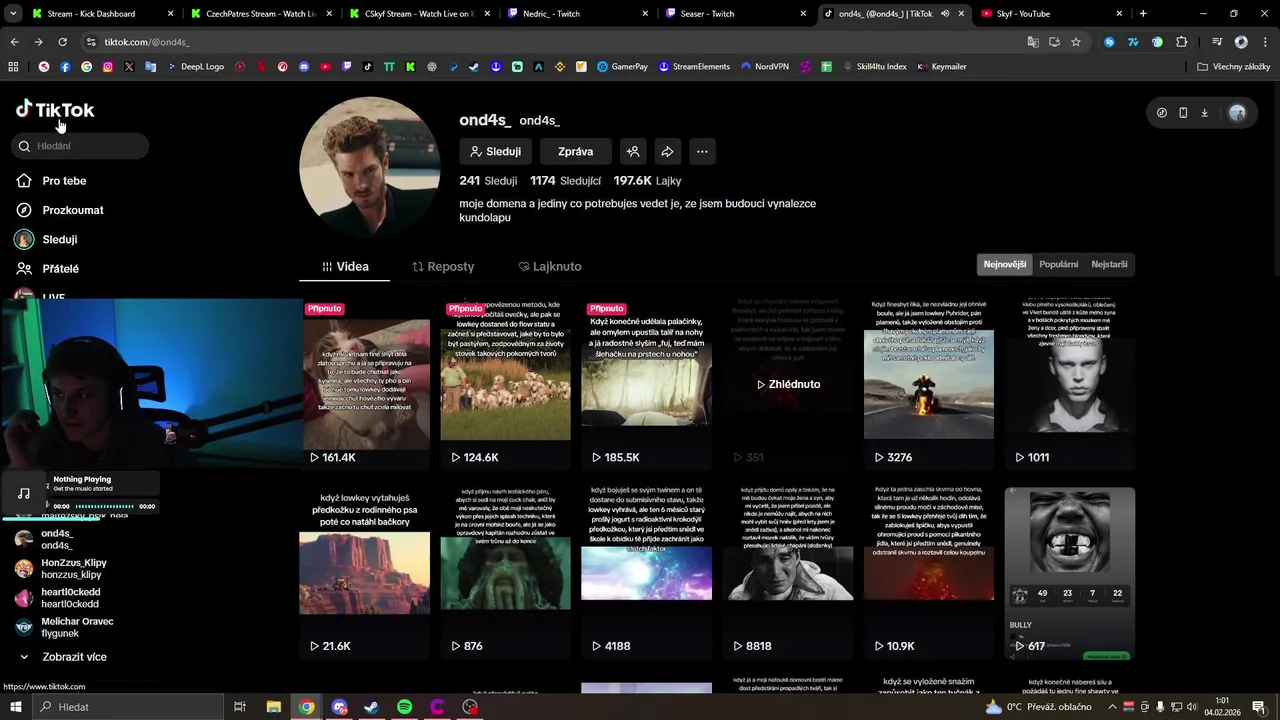Open the Pro tebe feed
This screenshot has width=1280, height=720.
tap(51, 181)
